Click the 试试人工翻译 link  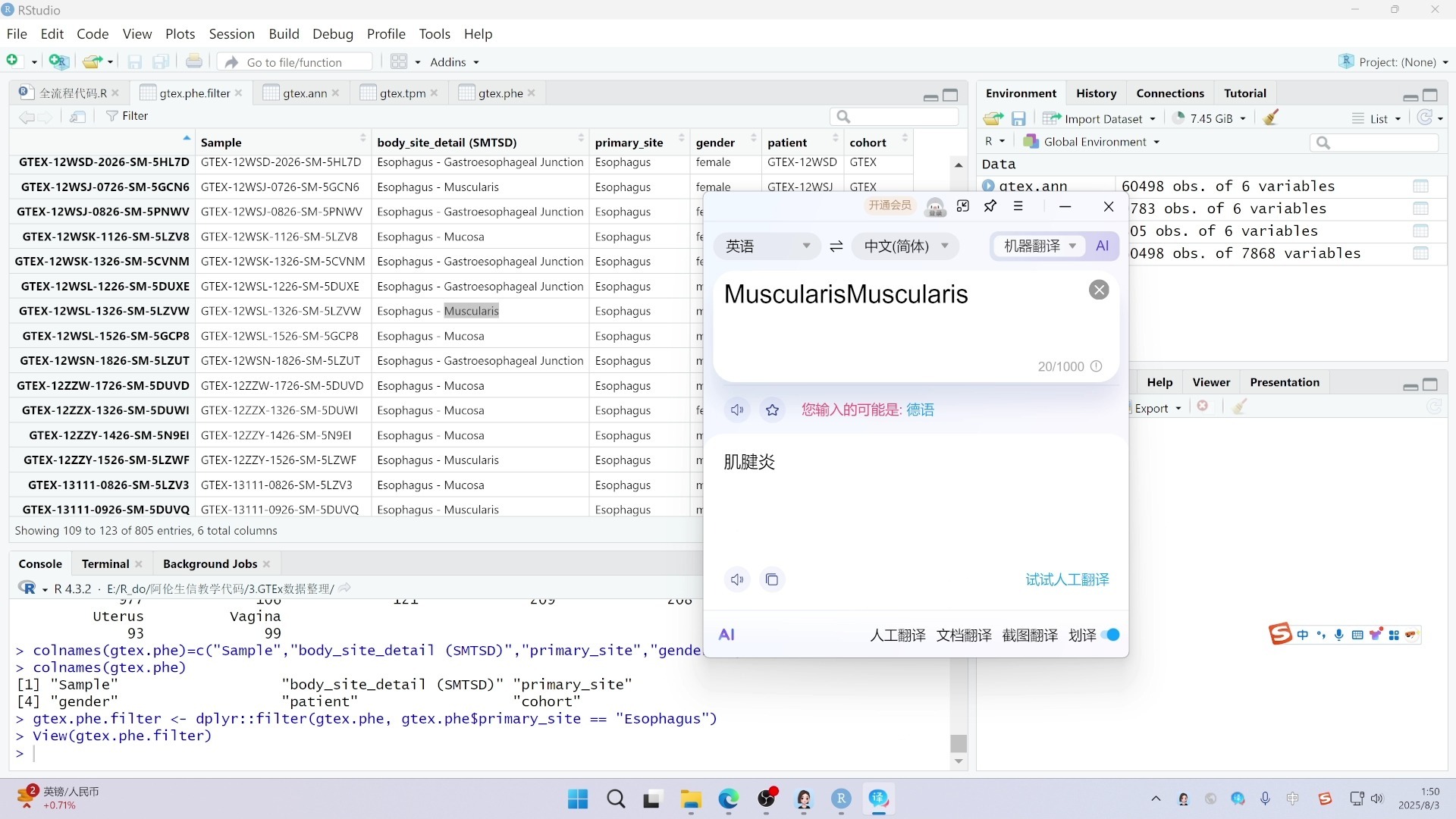coord(1067,580)
